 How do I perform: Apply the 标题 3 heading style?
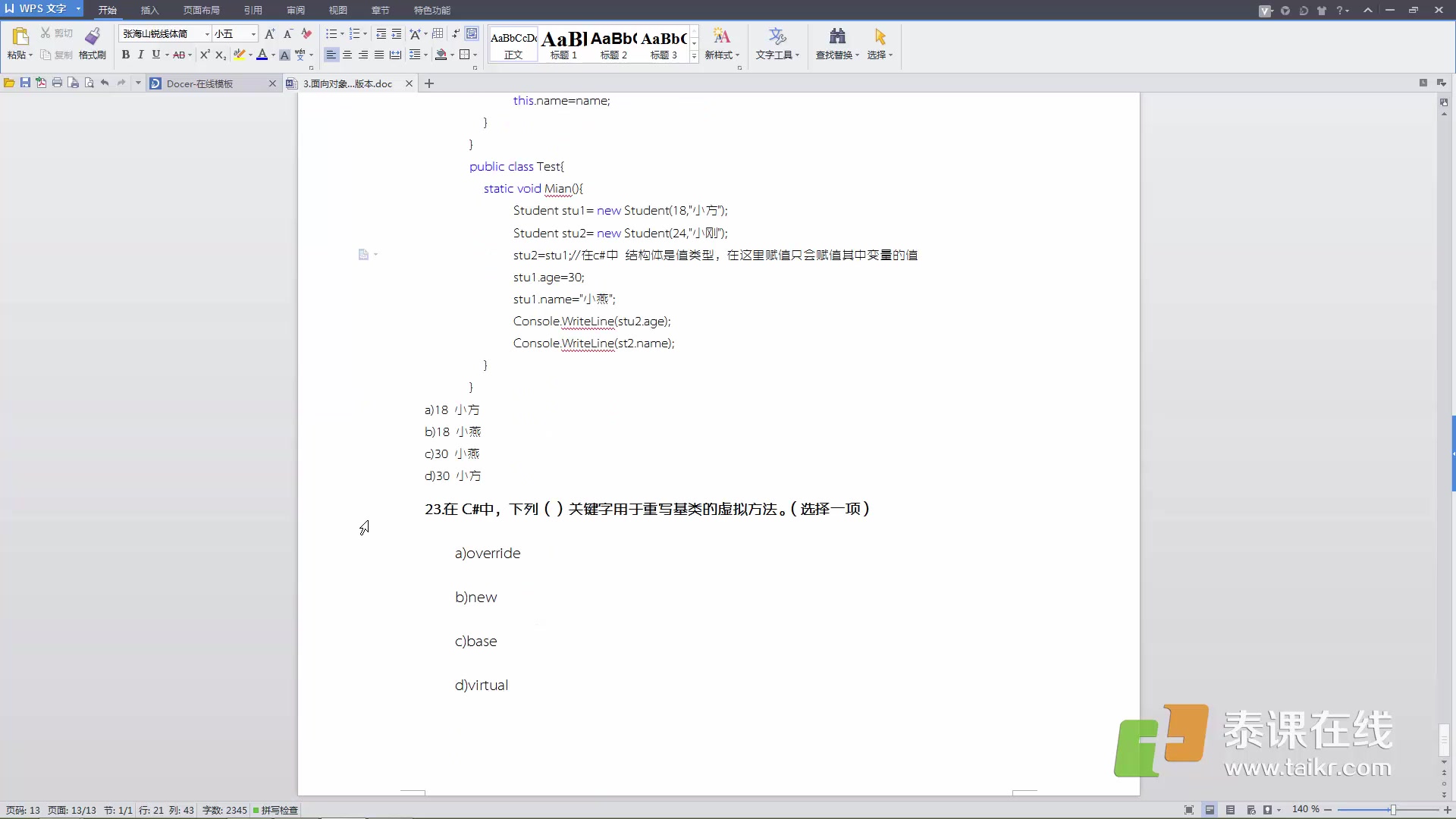coord(664,45)
